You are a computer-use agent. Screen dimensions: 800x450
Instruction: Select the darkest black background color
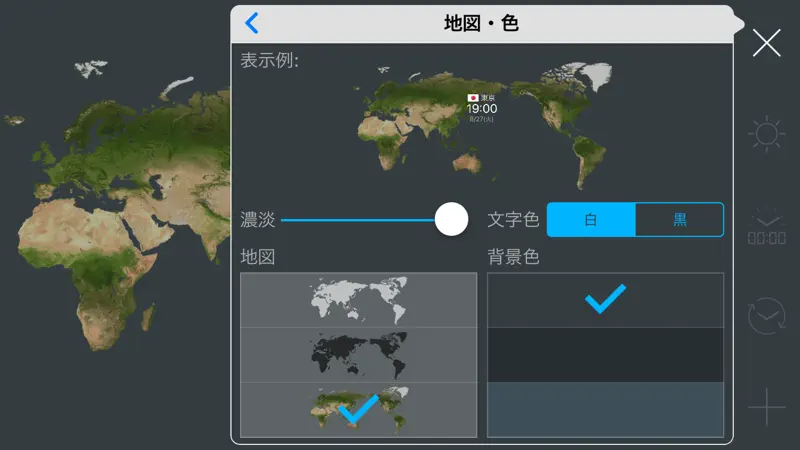coord(606,355)
